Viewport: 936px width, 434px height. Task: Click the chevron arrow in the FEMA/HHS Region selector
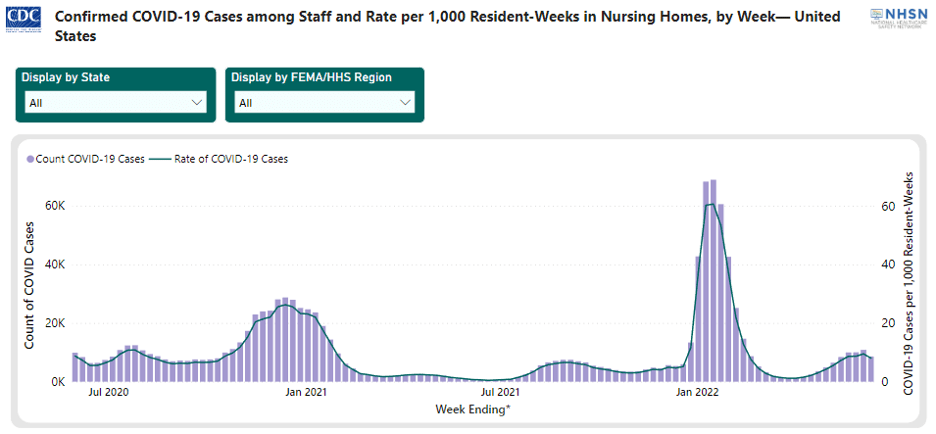click(x=405, y=102)
